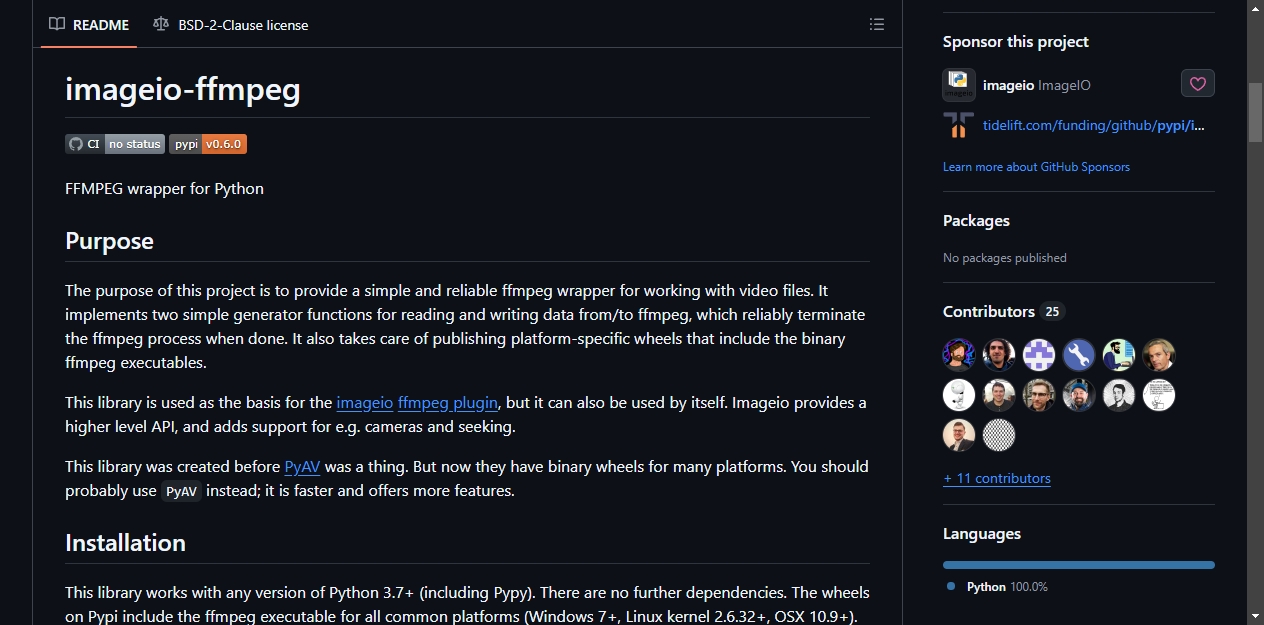Click the pypi v0.6.0 badge
The width and height of the screenshot is (1264, 625).
click(208, 144)
